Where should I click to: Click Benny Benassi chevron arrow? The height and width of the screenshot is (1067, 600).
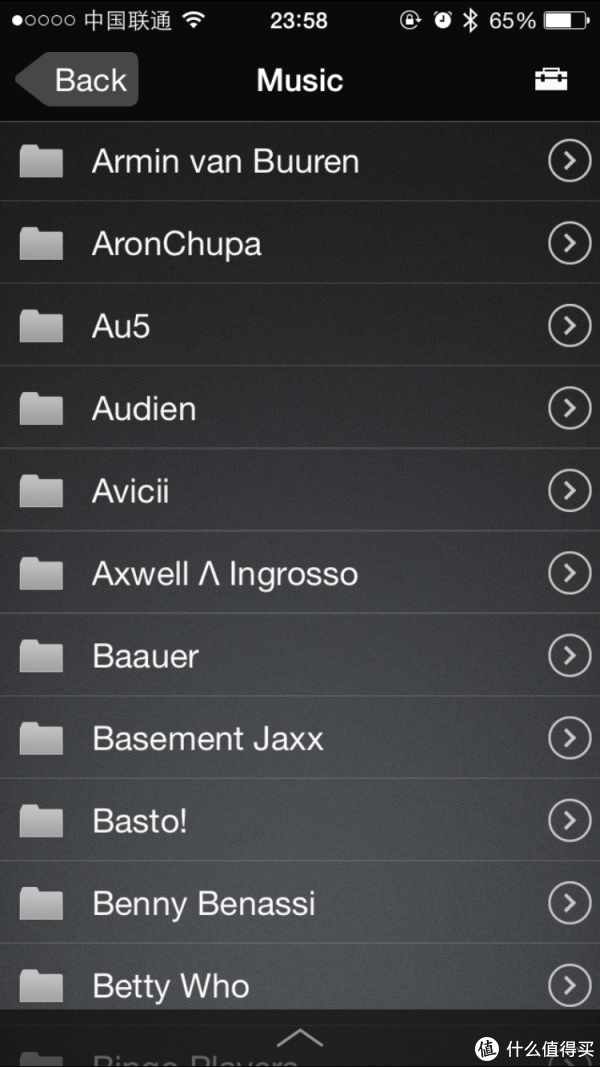click(x=569, y=903)
